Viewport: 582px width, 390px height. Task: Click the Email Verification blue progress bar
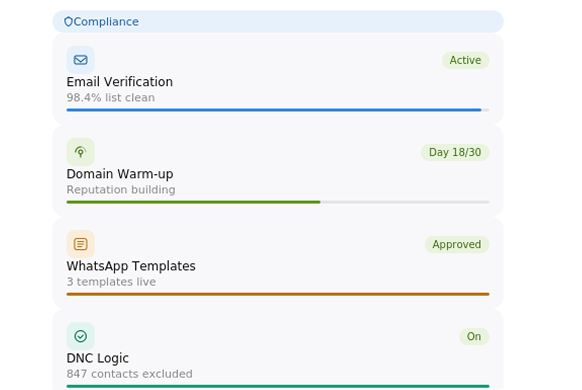pyautogui.click(x=278, y=110)
